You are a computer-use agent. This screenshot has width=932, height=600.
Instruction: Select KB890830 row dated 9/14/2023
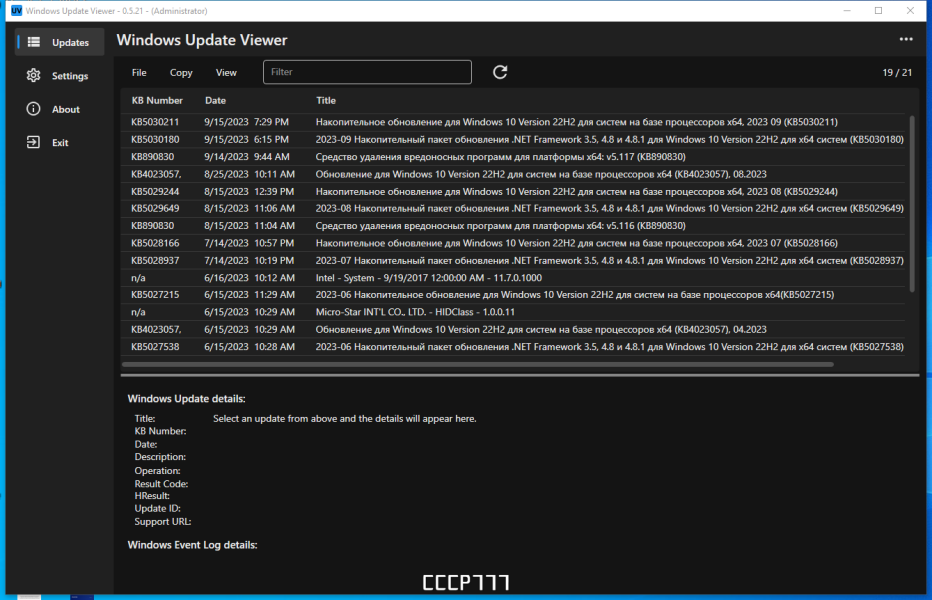point(514,156)
